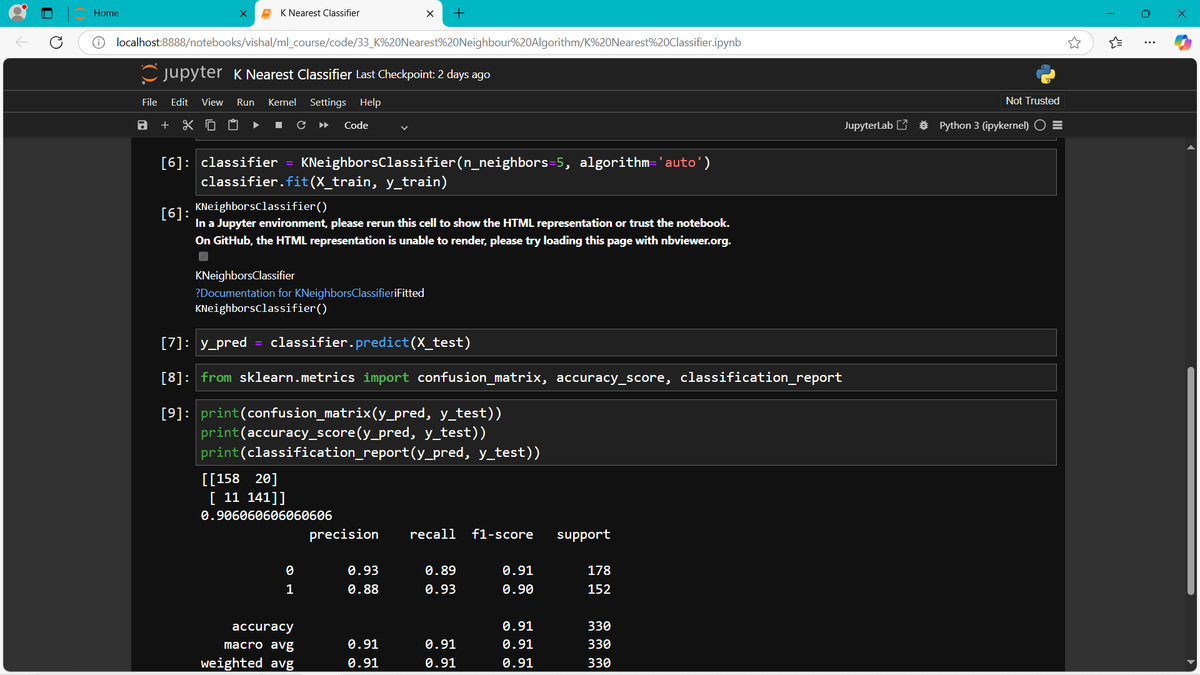Rename the notebook title K Nearest Classifier
This screenshot has height=675, width=1200.
point(292,74)
